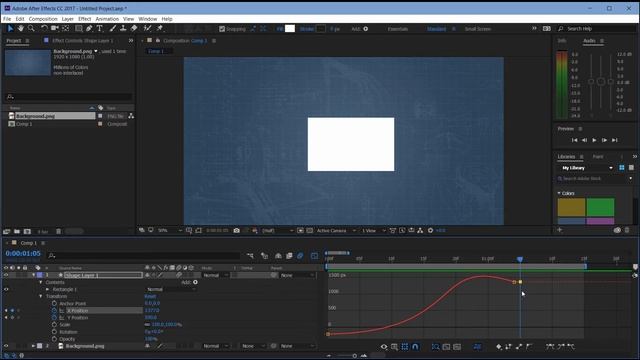Toggle the graph editor snap magnet icon

[x=415, y=347]
